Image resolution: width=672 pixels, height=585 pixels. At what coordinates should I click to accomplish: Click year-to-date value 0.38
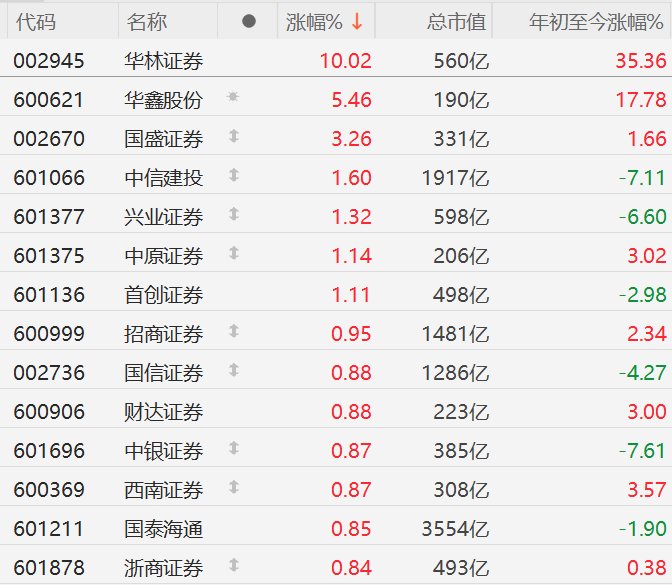pos(647,568)
